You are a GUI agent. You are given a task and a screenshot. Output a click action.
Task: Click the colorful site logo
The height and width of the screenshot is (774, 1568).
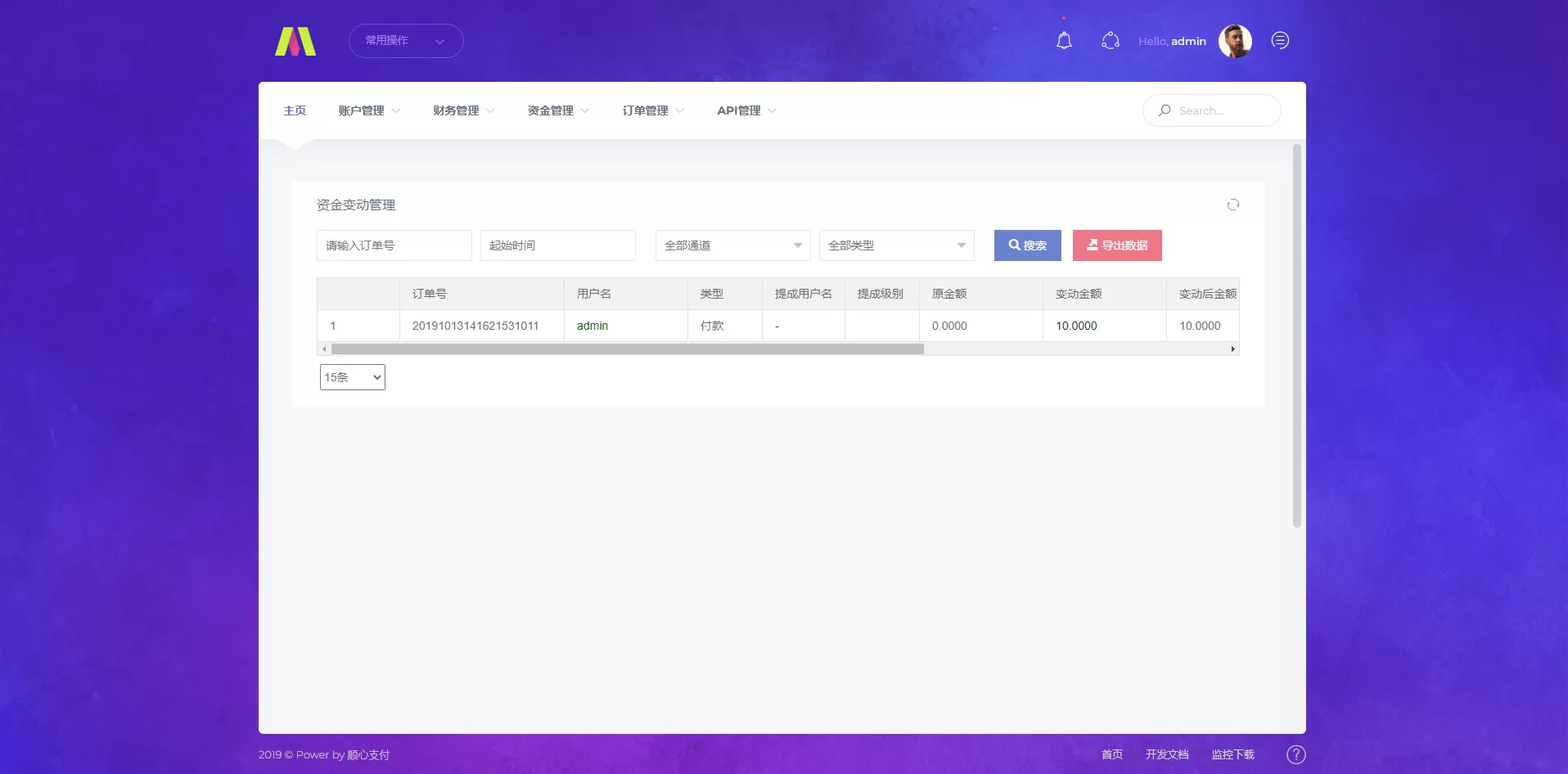(295, 41)
